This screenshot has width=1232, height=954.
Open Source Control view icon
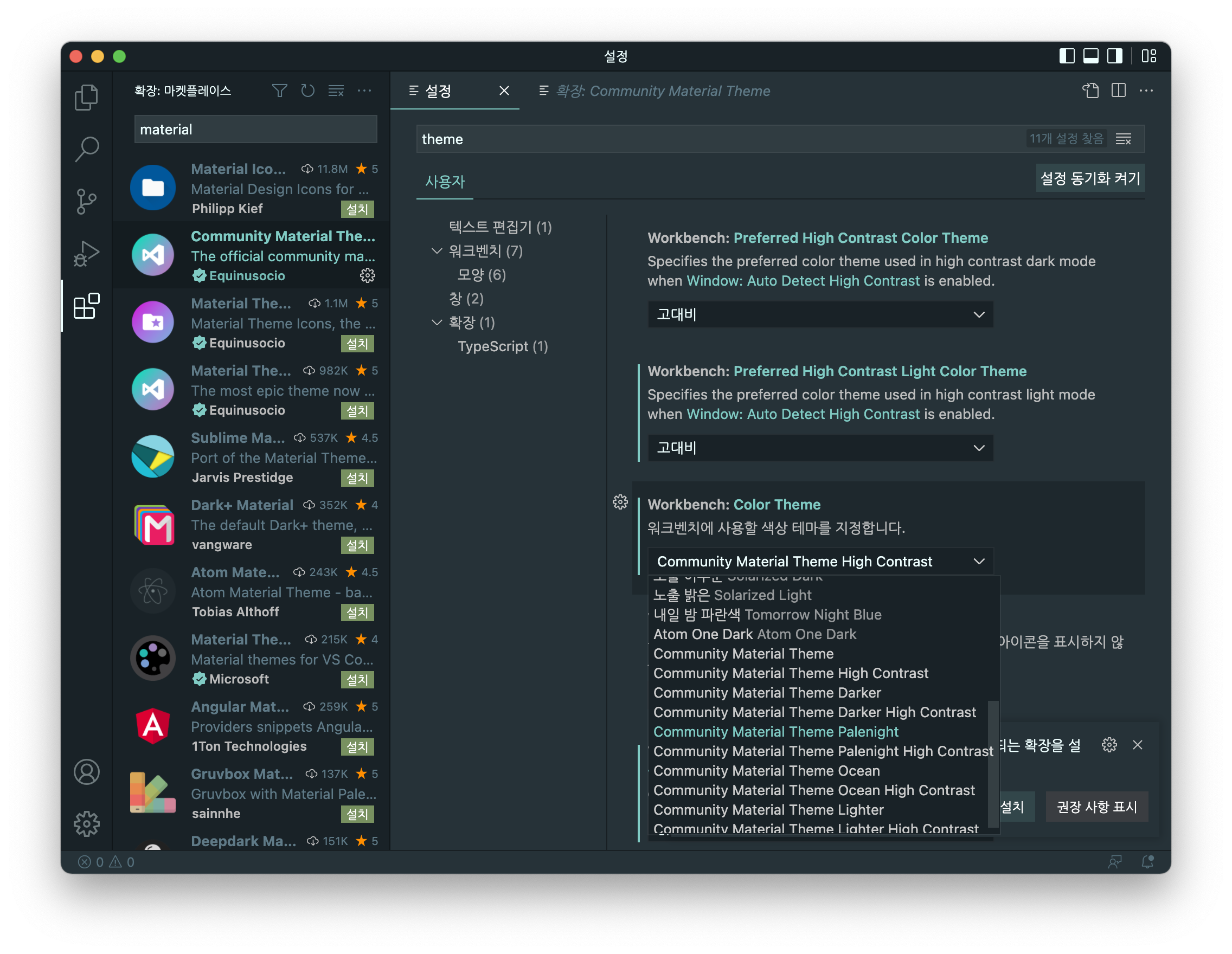pyautogui.click(x=86, y=201)
